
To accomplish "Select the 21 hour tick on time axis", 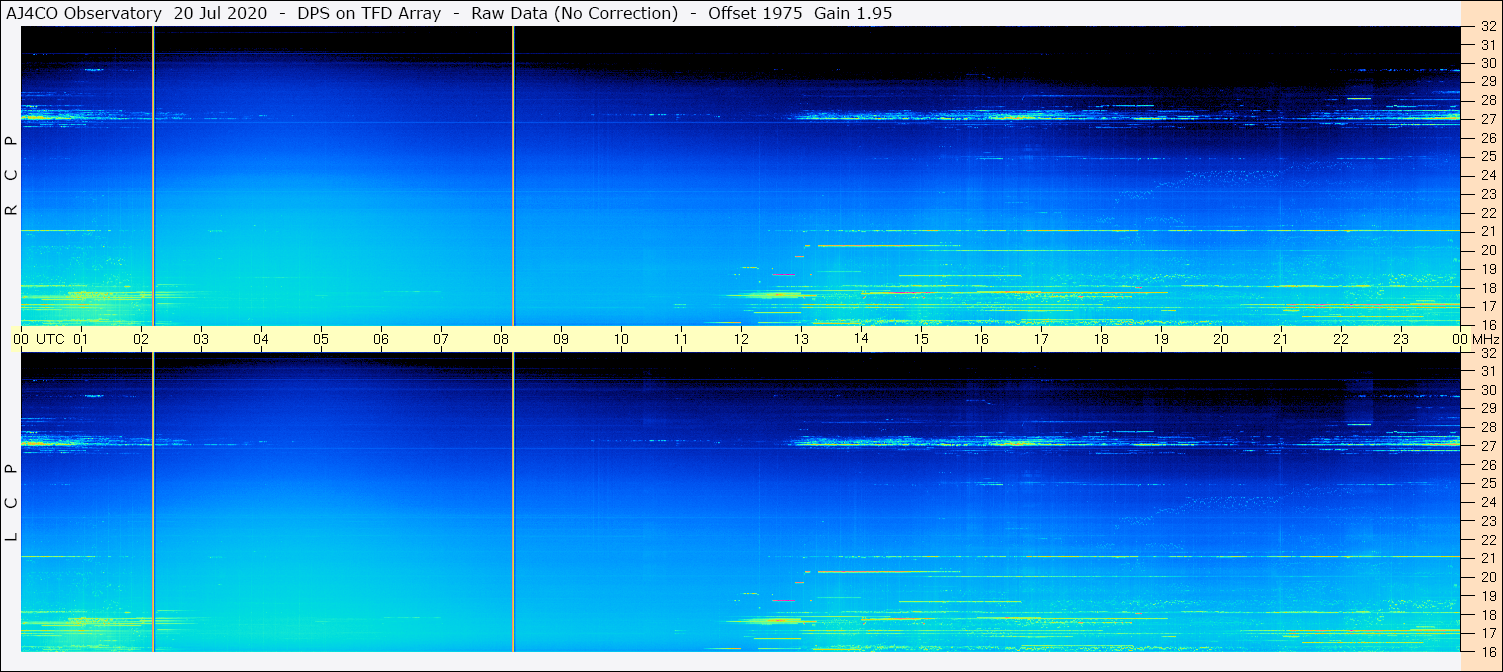I will pos(1281,340).
